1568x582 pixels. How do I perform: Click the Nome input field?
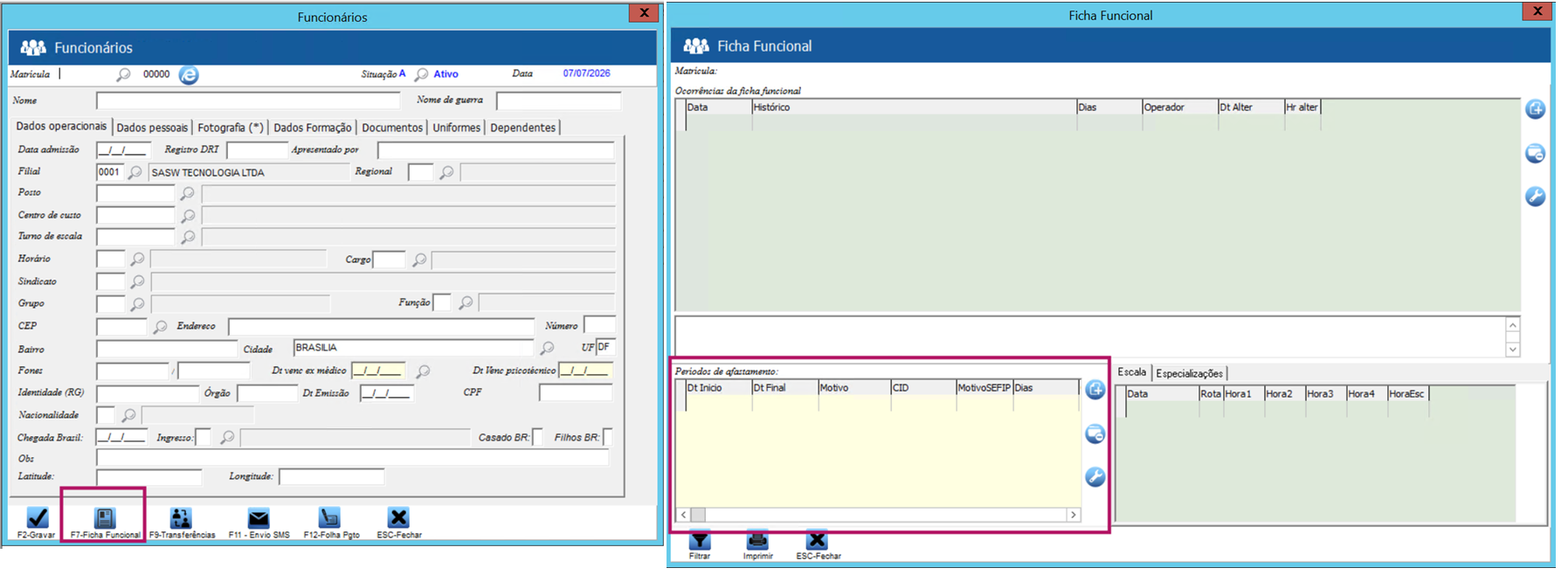248,100
